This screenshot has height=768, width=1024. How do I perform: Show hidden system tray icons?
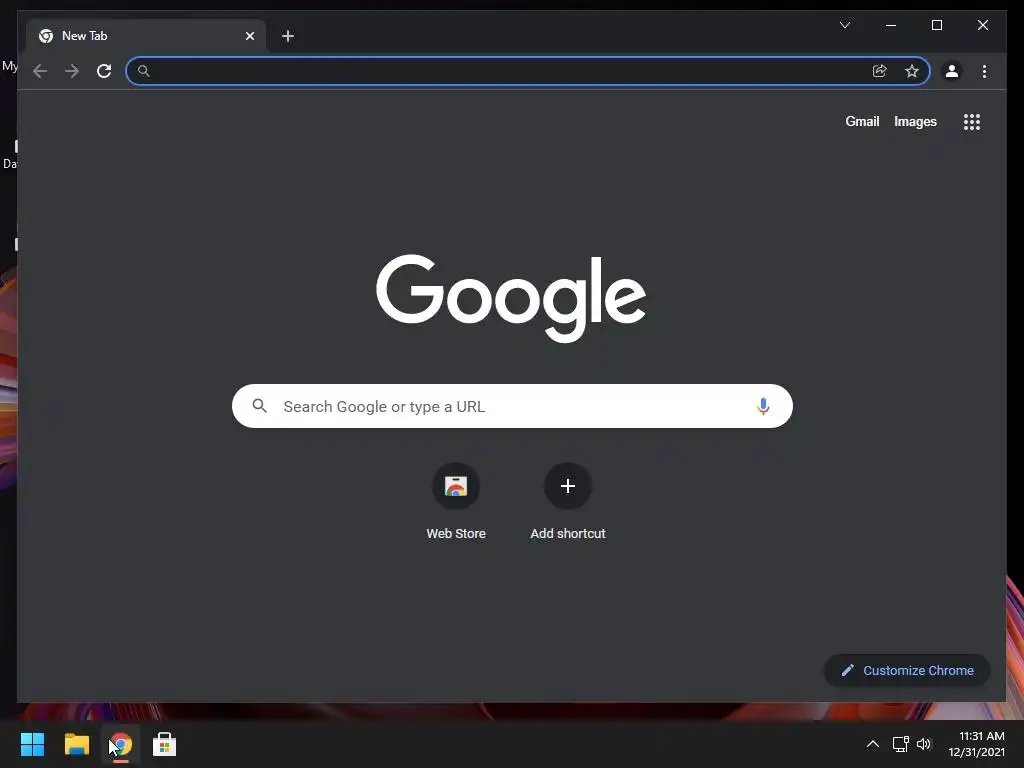coord(872,744)
